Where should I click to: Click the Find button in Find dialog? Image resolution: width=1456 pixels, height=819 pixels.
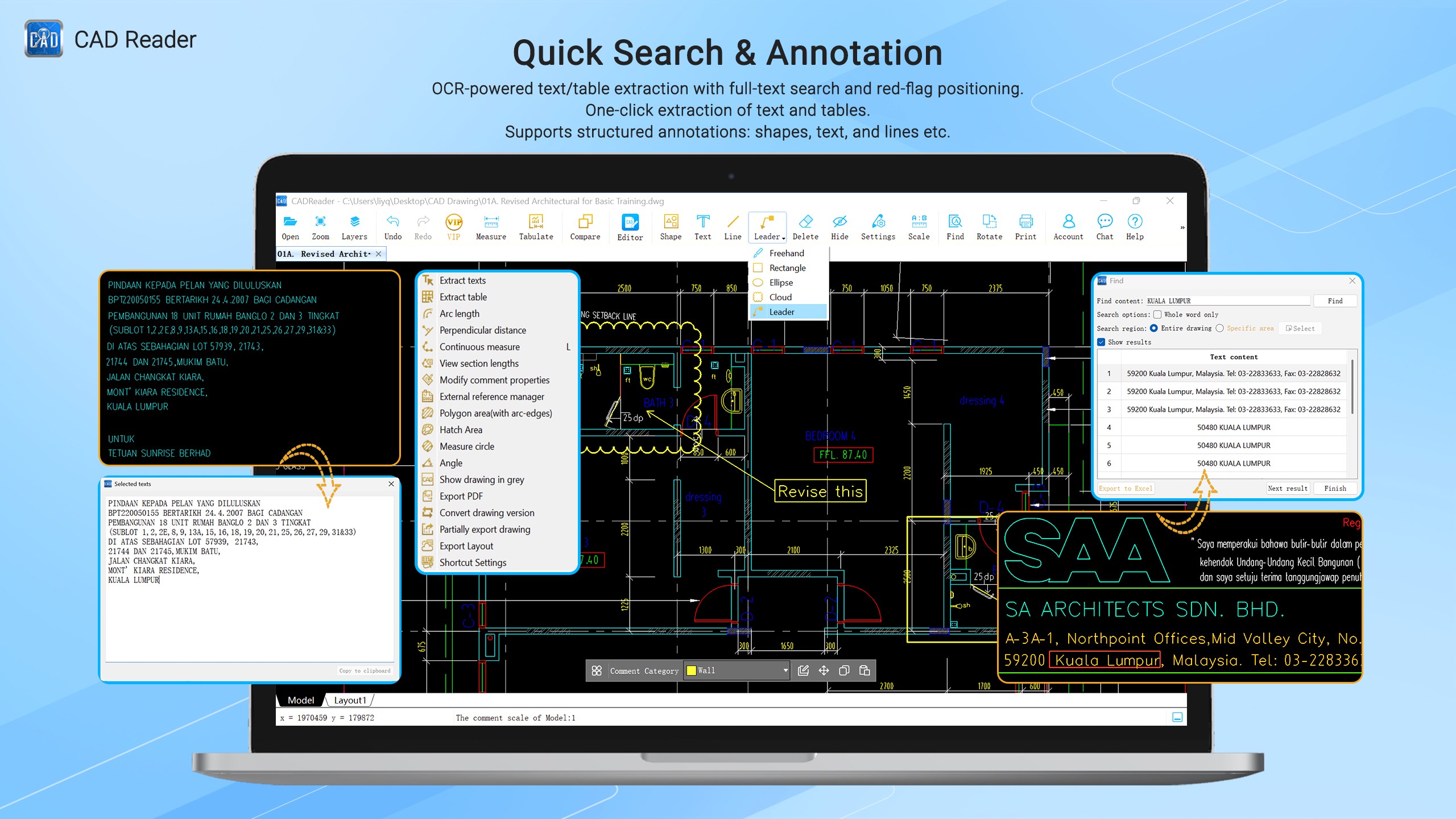(1335, 301)
